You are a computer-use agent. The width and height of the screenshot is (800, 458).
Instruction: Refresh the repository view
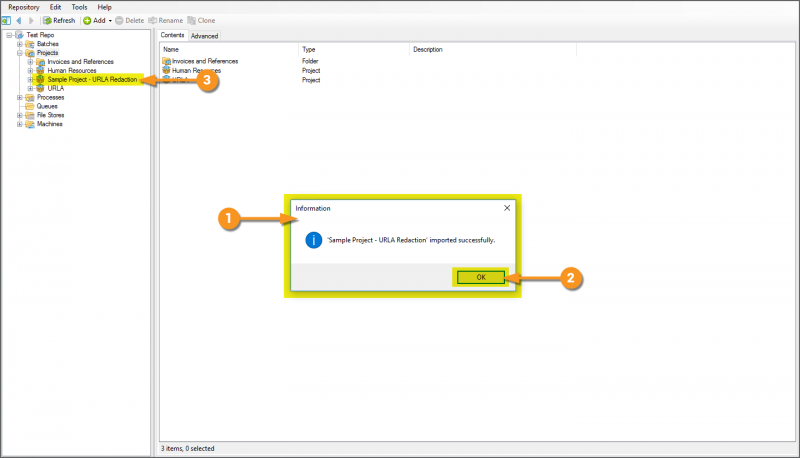coord(59,20)
